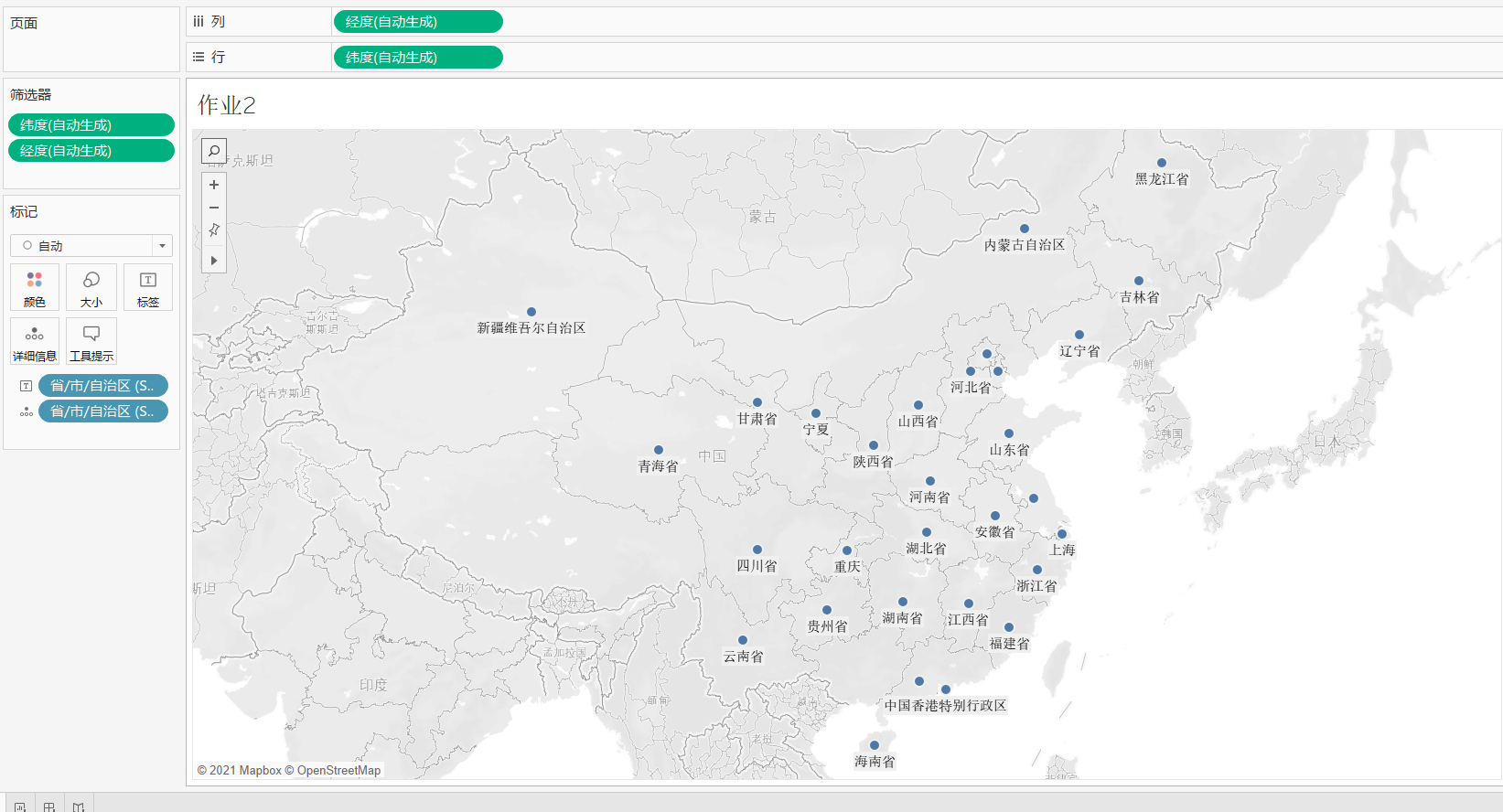
Task: Select the 江西省 map point
Action: (969, 604)
